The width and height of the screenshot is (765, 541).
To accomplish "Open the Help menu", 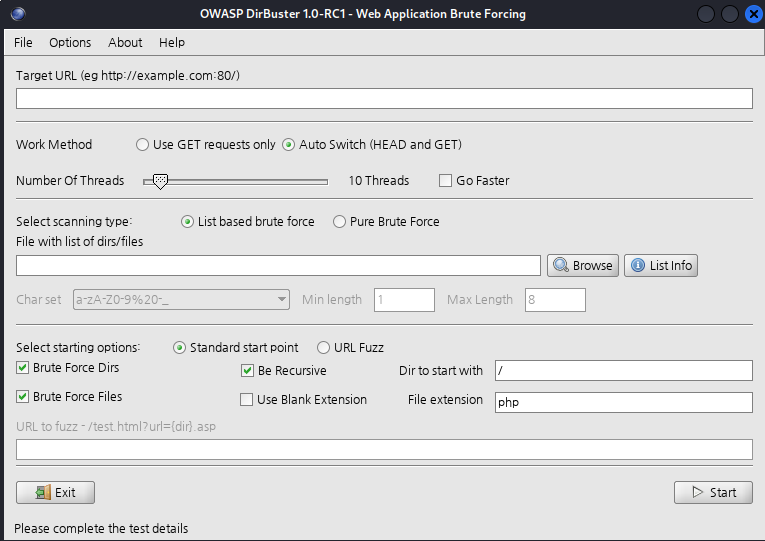I will tap(172, 42).
